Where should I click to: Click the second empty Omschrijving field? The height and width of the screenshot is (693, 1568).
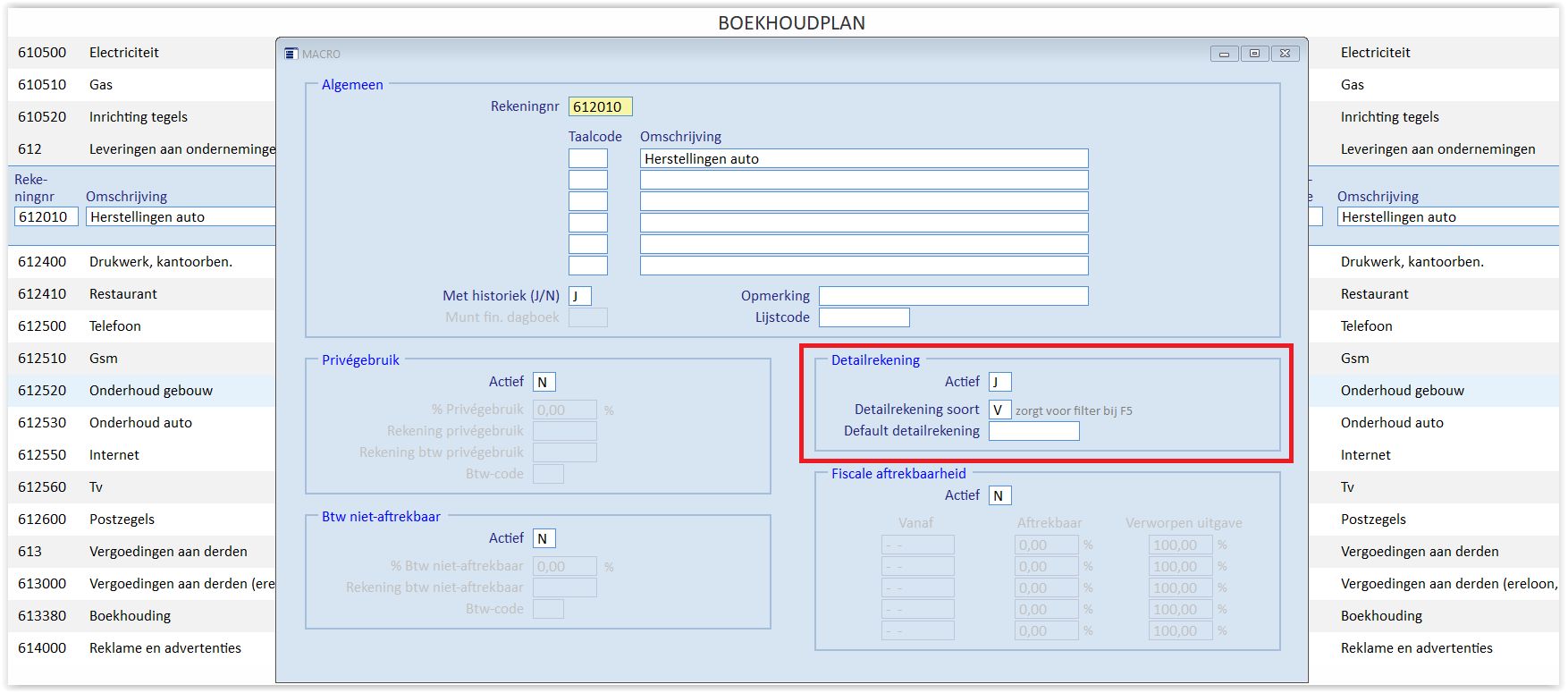(x=864, y=201)
